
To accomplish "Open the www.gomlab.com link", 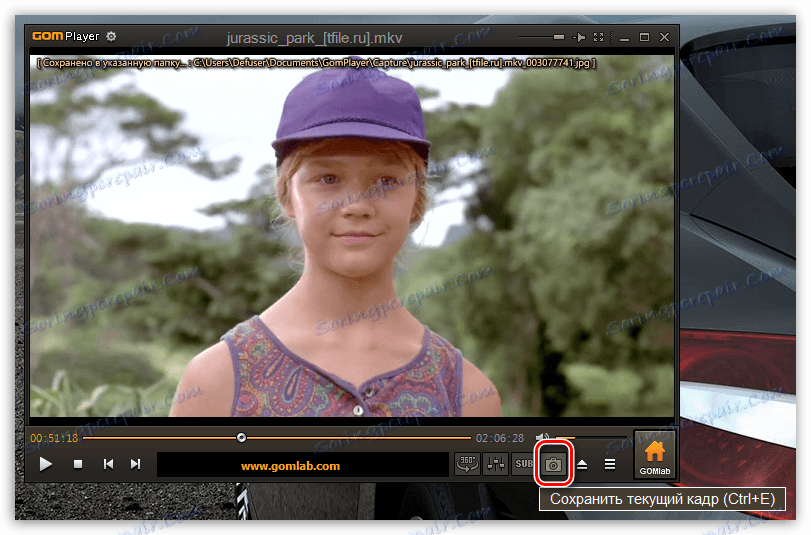I will pos(290,466).
